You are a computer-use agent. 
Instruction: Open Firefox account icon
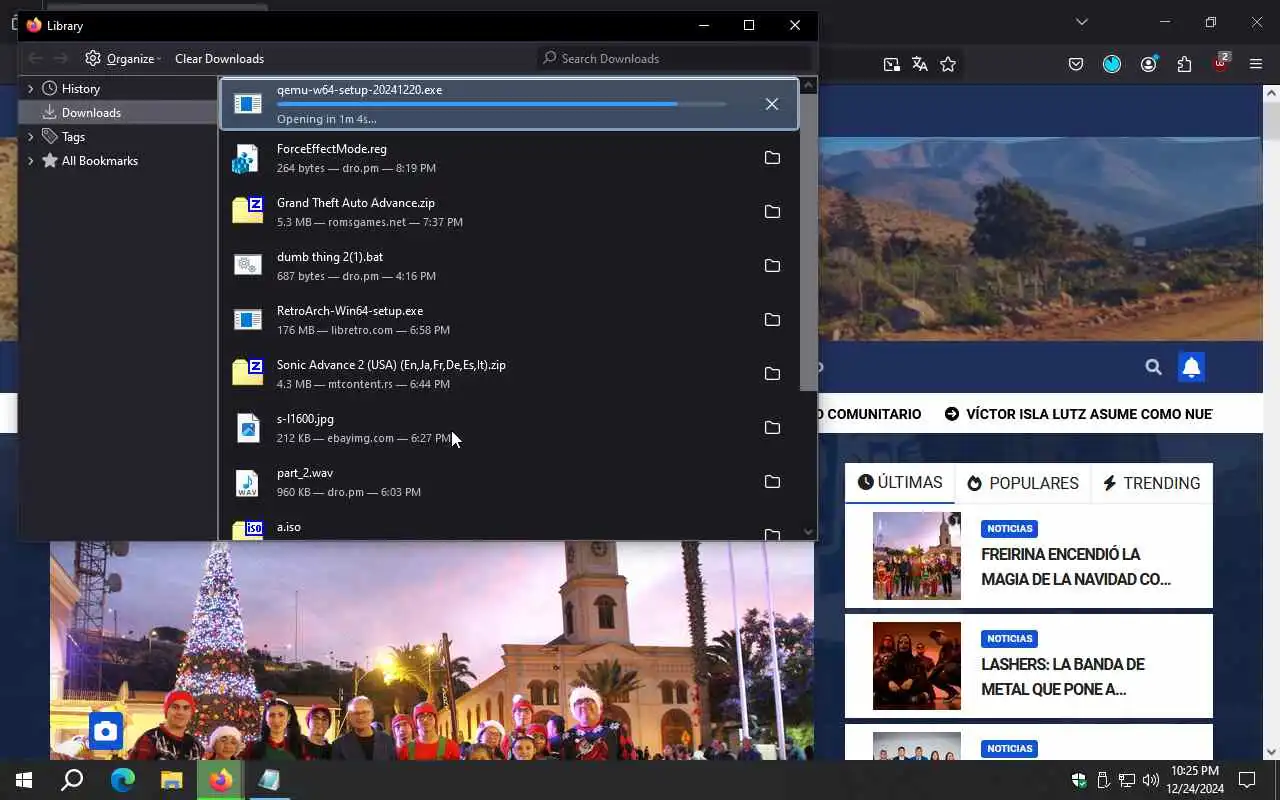click(1149, 64)
